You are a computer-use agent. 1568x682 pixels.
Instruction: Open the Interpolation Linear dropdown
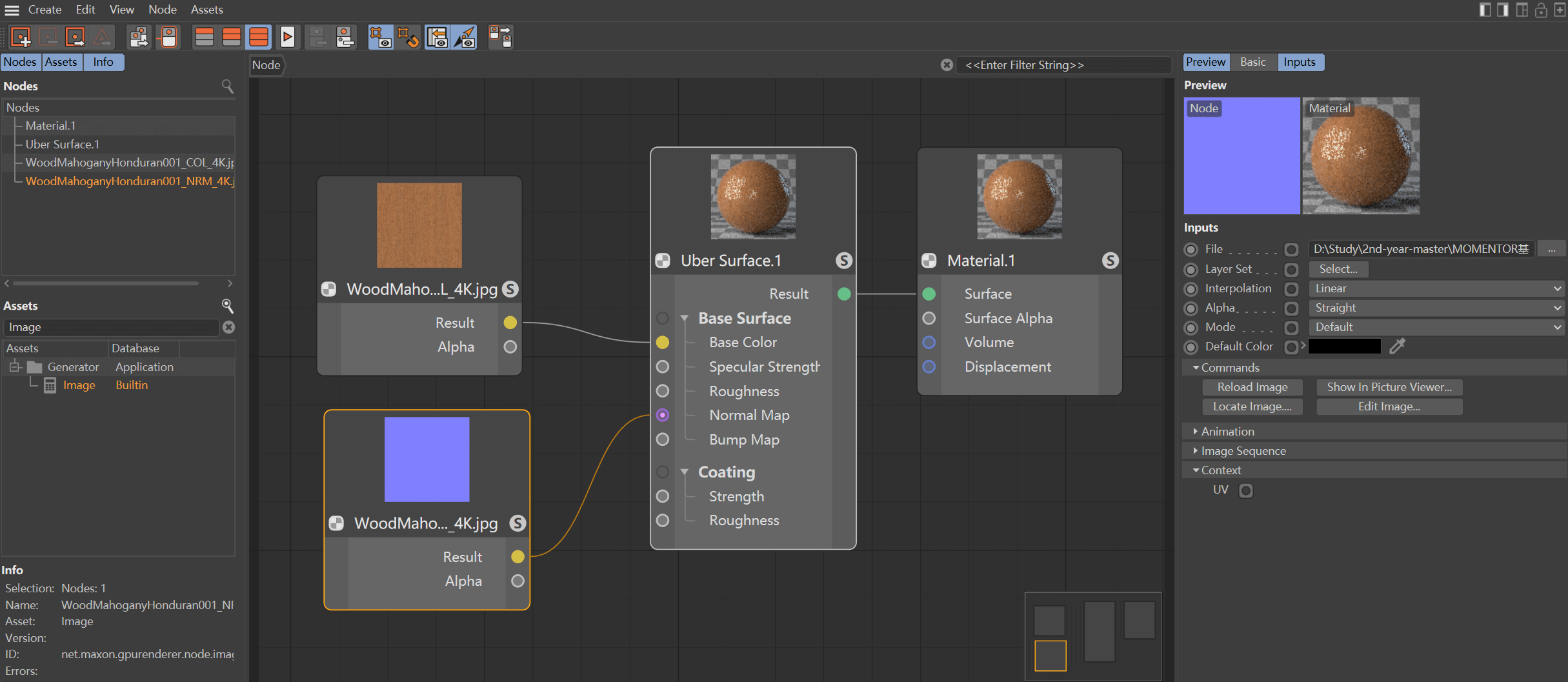point(1436,288)
